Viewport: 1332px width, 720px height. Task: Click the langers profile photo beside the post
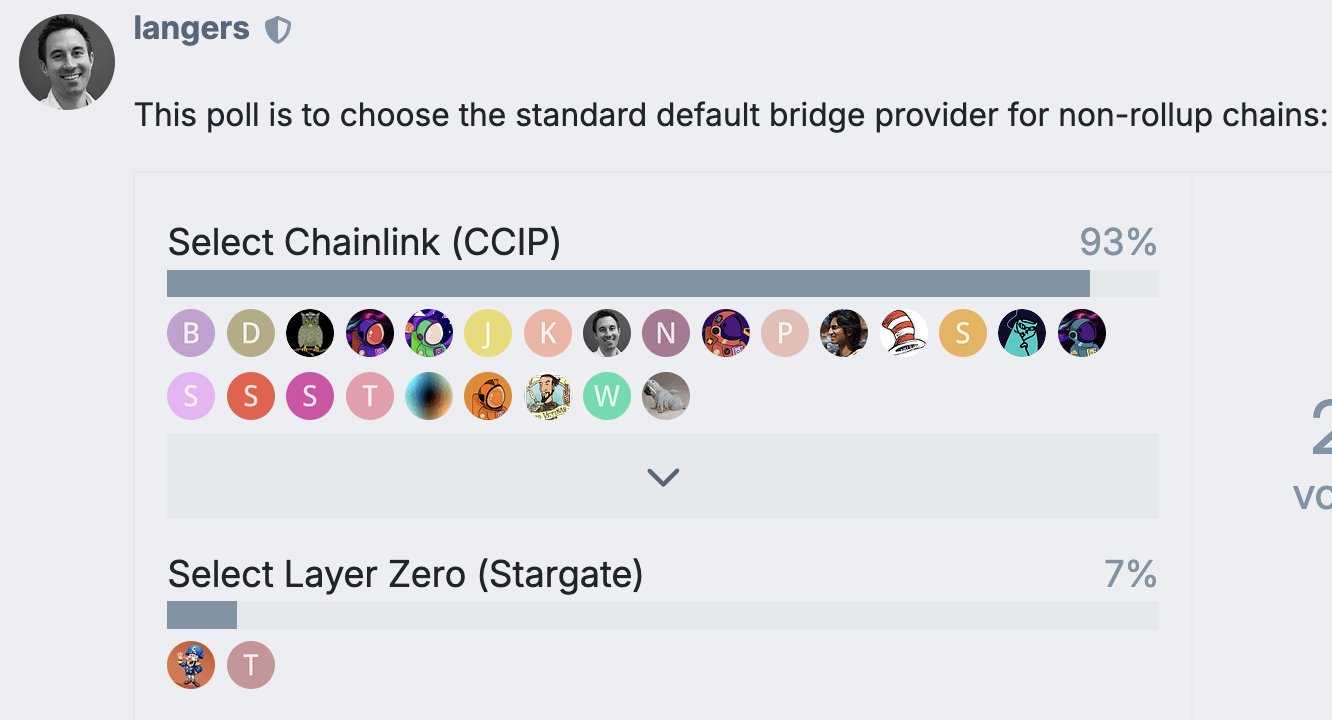[67, 62]
